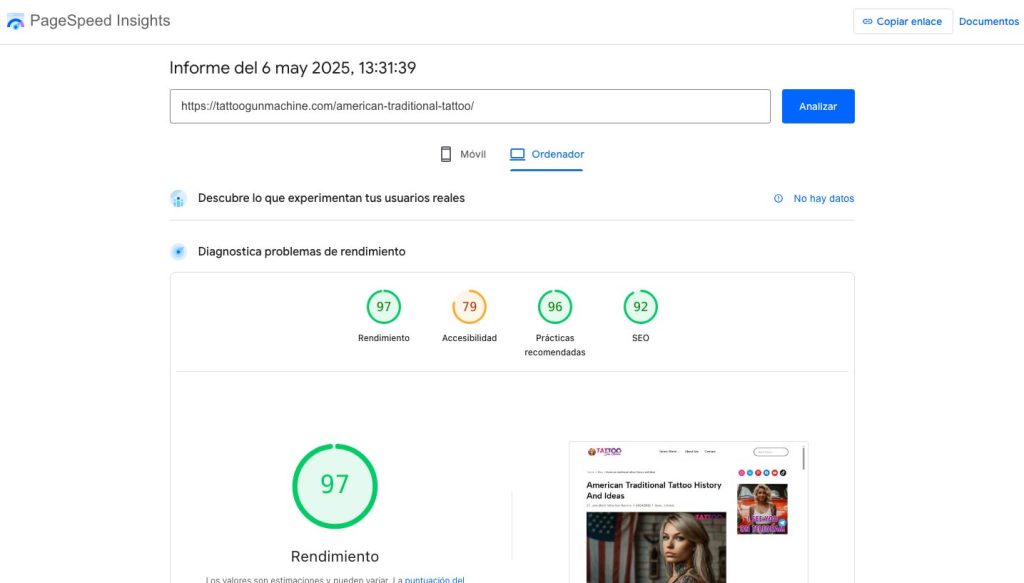The width and height of the screenshot is (1024, 583).
Task: Click the URL input field
Action: click(470, 106)
